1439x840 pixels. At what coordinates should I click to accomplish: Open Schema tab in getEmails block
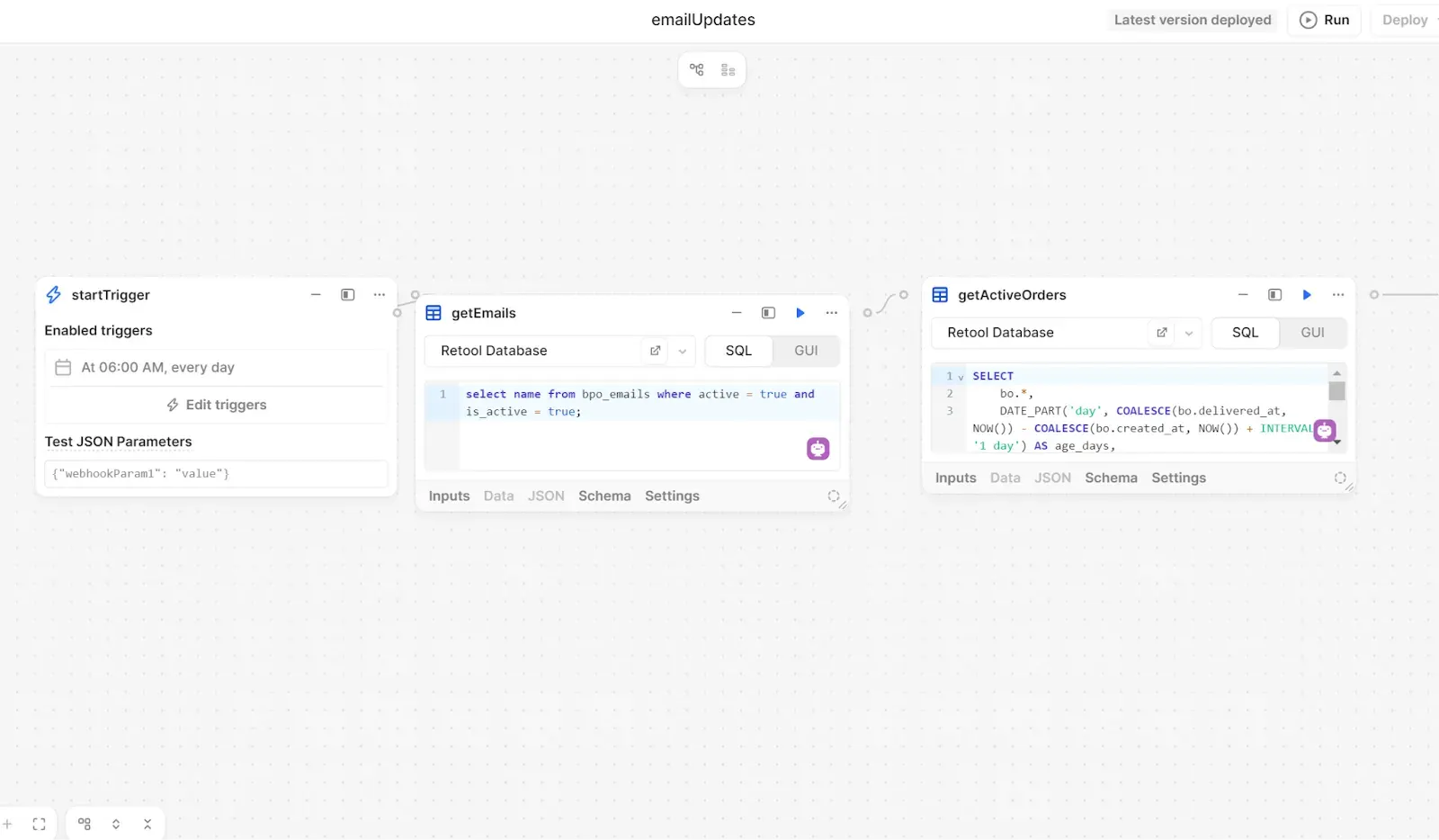pos(604,496)
